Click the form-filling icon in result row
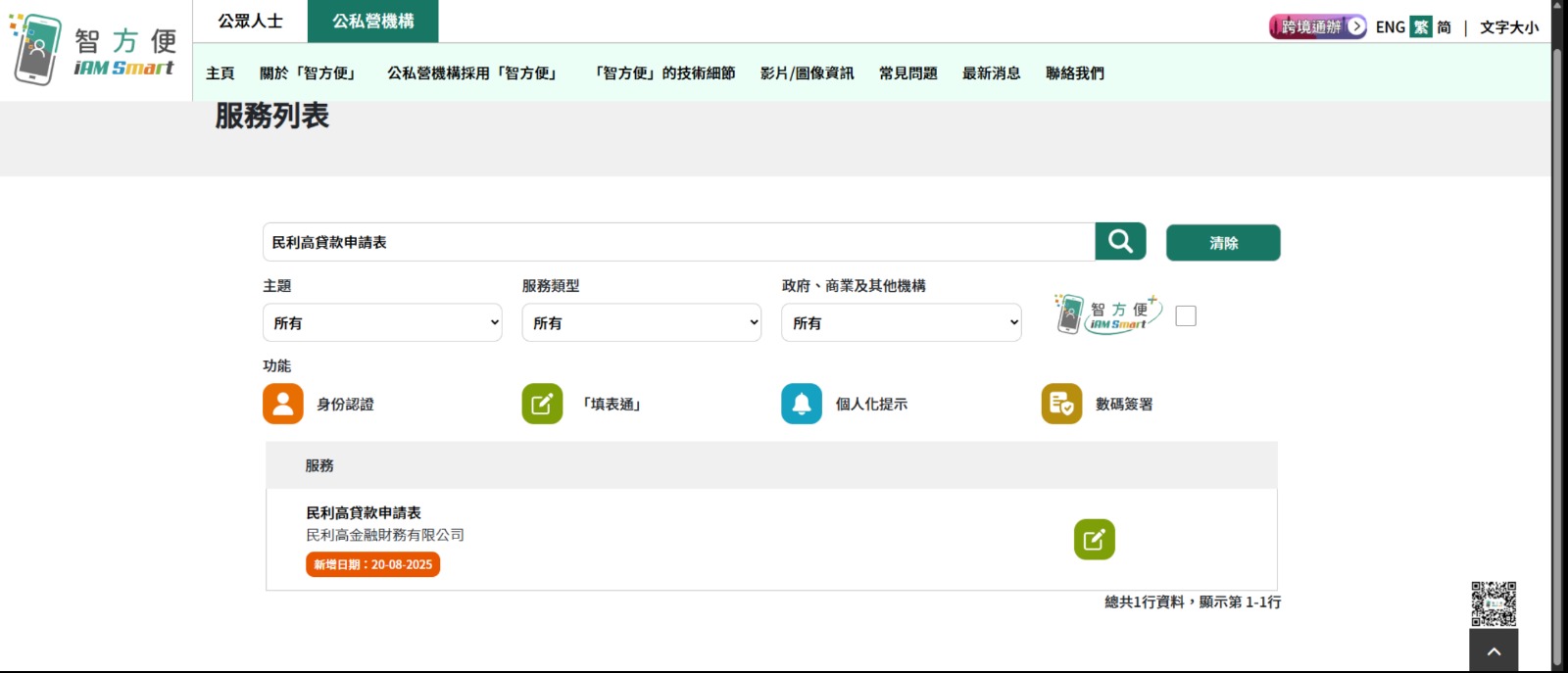 [1094, 540]
